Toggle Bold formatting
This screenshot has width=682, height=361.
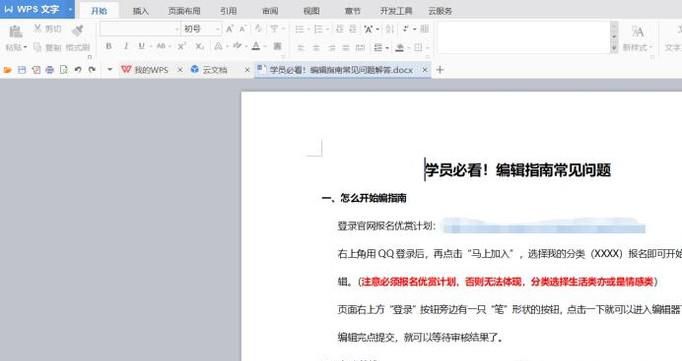109,46
